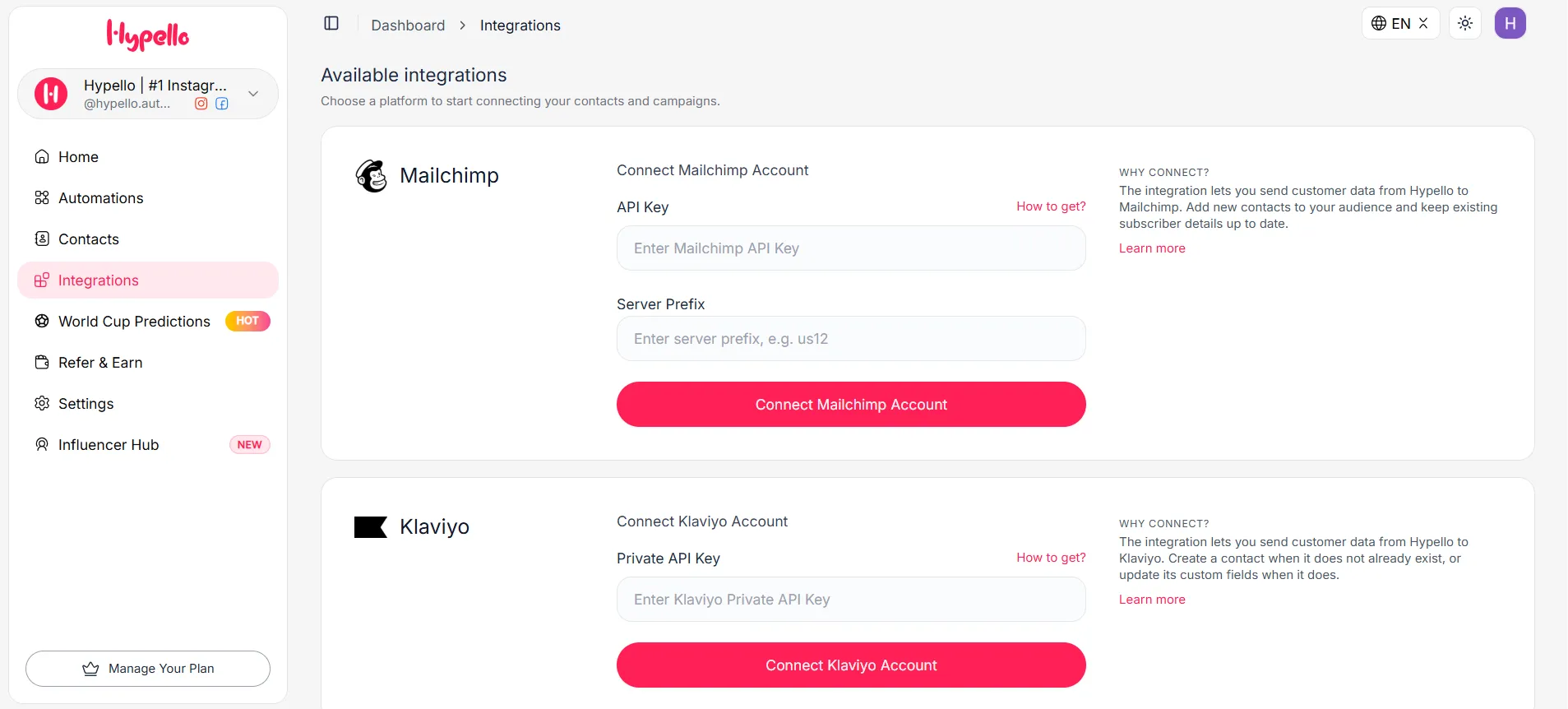Click the Automations icon in sidebar
This screenshot has width=1568, height=709.
[x=42, y=197]
